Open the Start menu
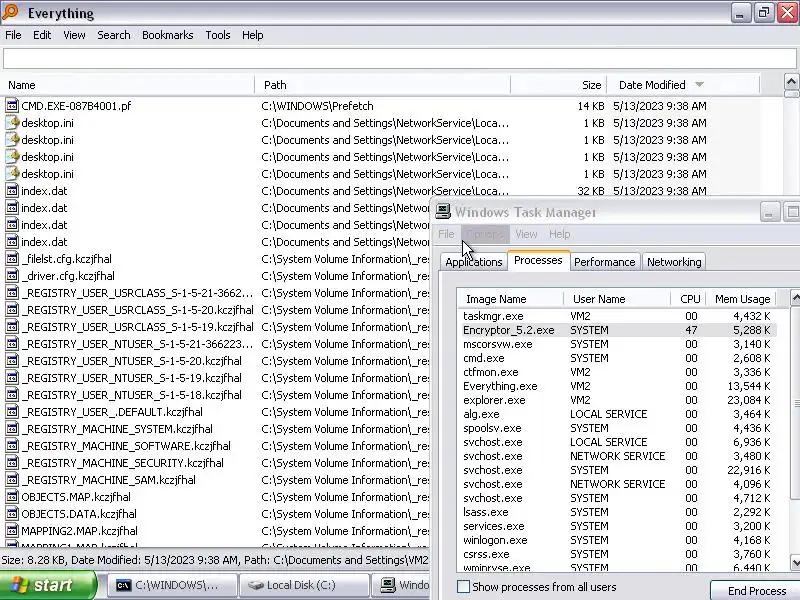This screenshot has width=800, height=600. coord(47,585)
